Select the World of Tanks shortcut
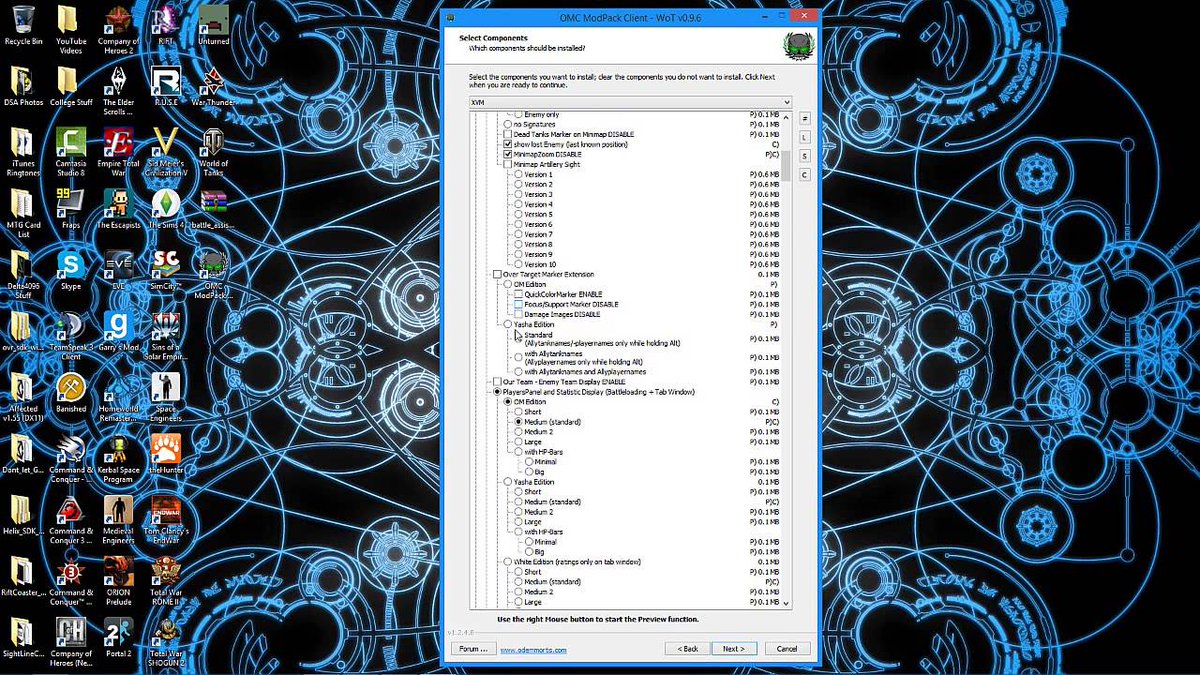 click(213, 152)
